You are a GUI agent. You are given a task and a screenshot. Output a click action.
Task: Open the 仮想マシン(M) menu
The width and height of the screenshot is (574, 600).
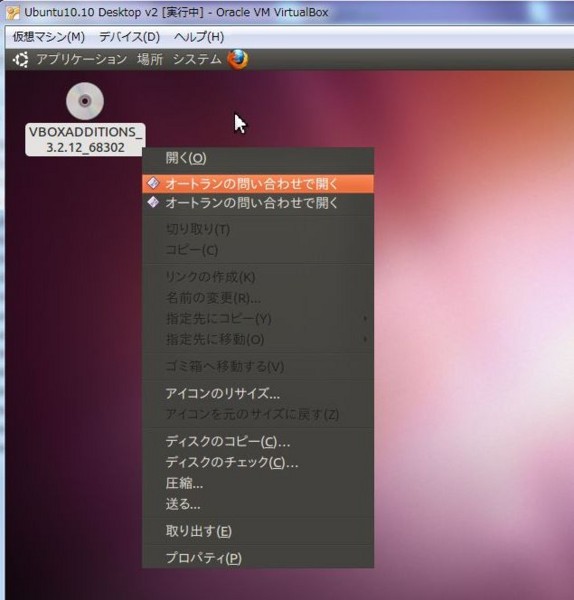49,37
